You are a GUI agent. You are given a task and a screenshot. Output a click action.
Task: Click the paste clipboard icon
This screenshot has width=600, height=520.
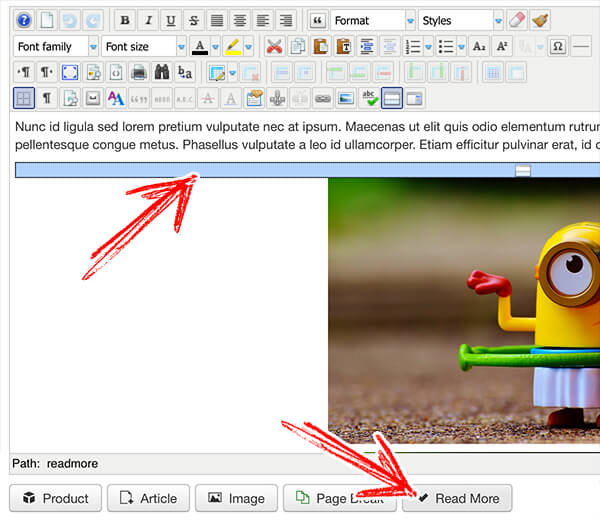321,47
